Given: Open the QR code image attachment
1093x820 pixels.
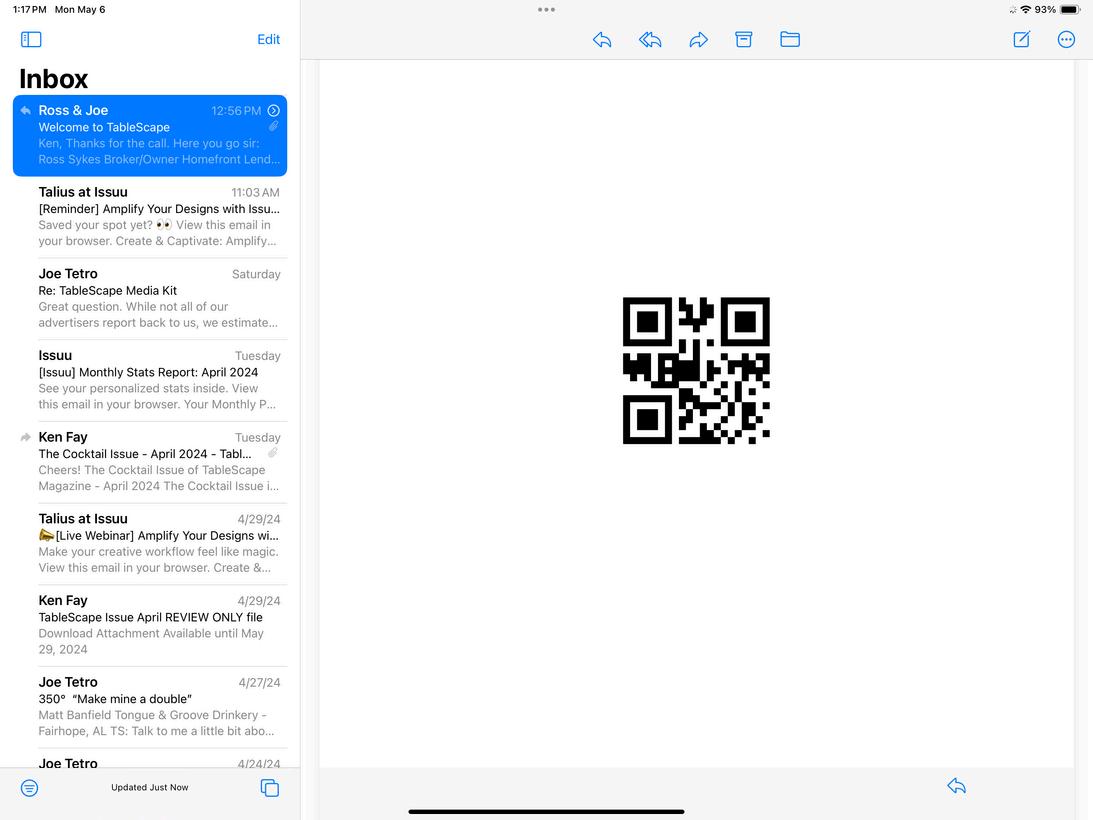Looking at the screenshot, I should click(x=696, y=370).
